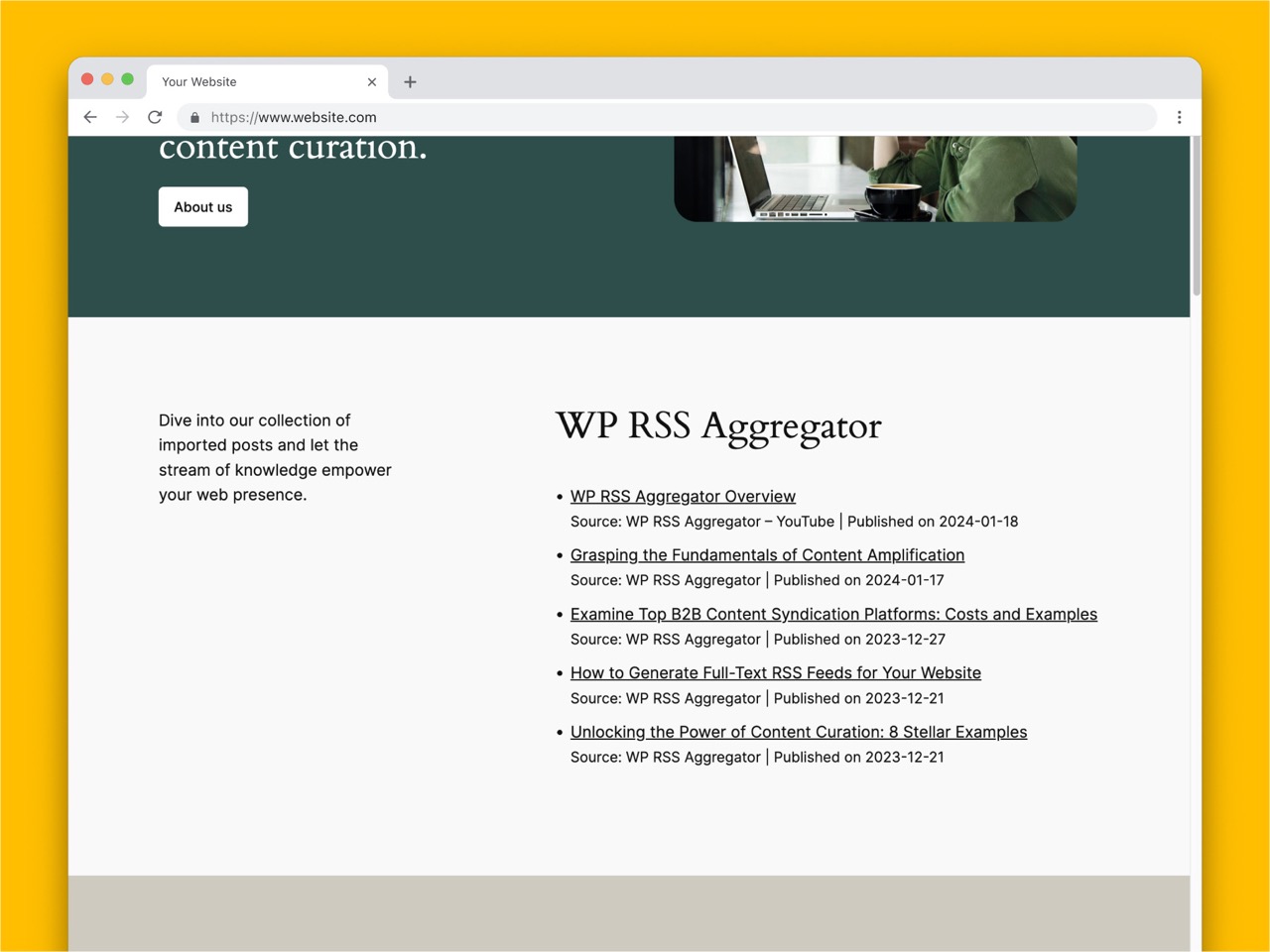Screen dimensions: 1270x952
Task: Open a new tab with the plus icon
Action: [410, 82]
